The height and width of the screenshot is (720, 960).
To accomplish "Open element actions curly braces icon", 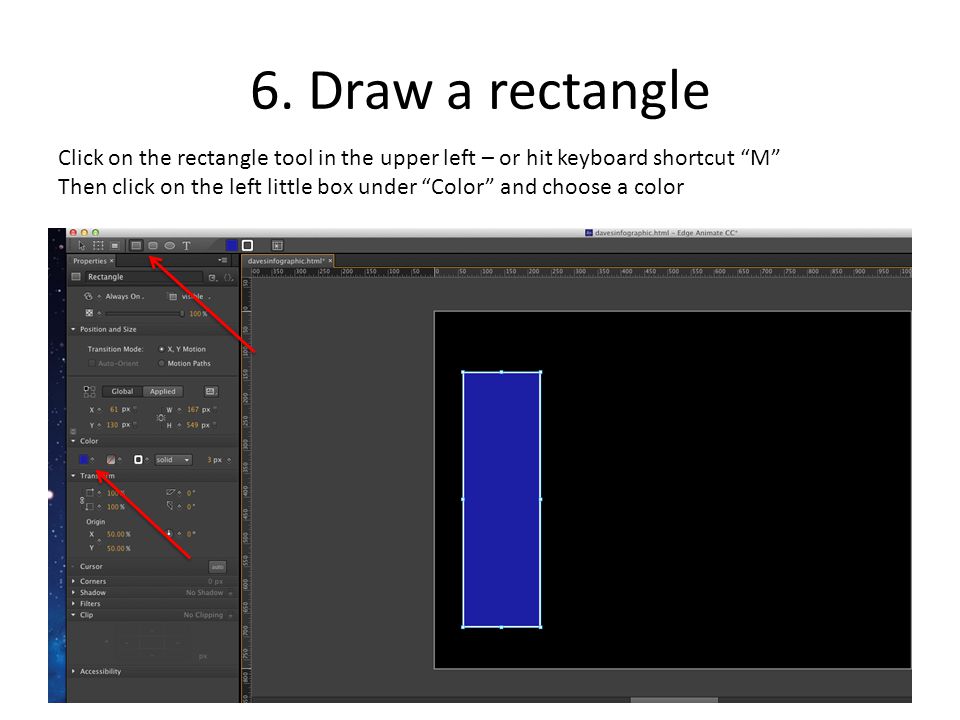I will [228, 277].
